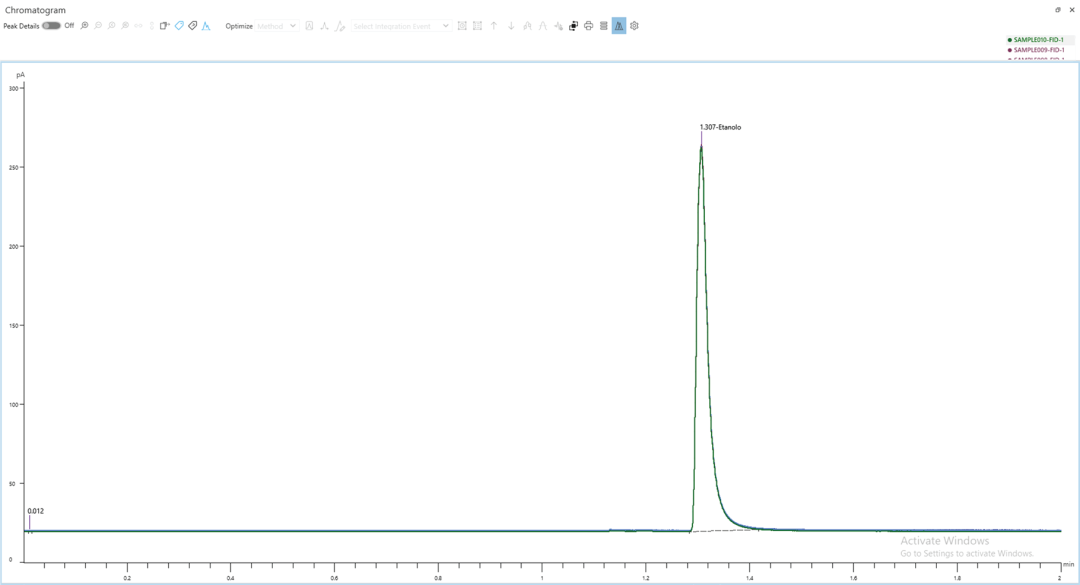Click the zoom out magnifier icon
The height and width of the screenshot is (585, 1080).
click(98, 25)
